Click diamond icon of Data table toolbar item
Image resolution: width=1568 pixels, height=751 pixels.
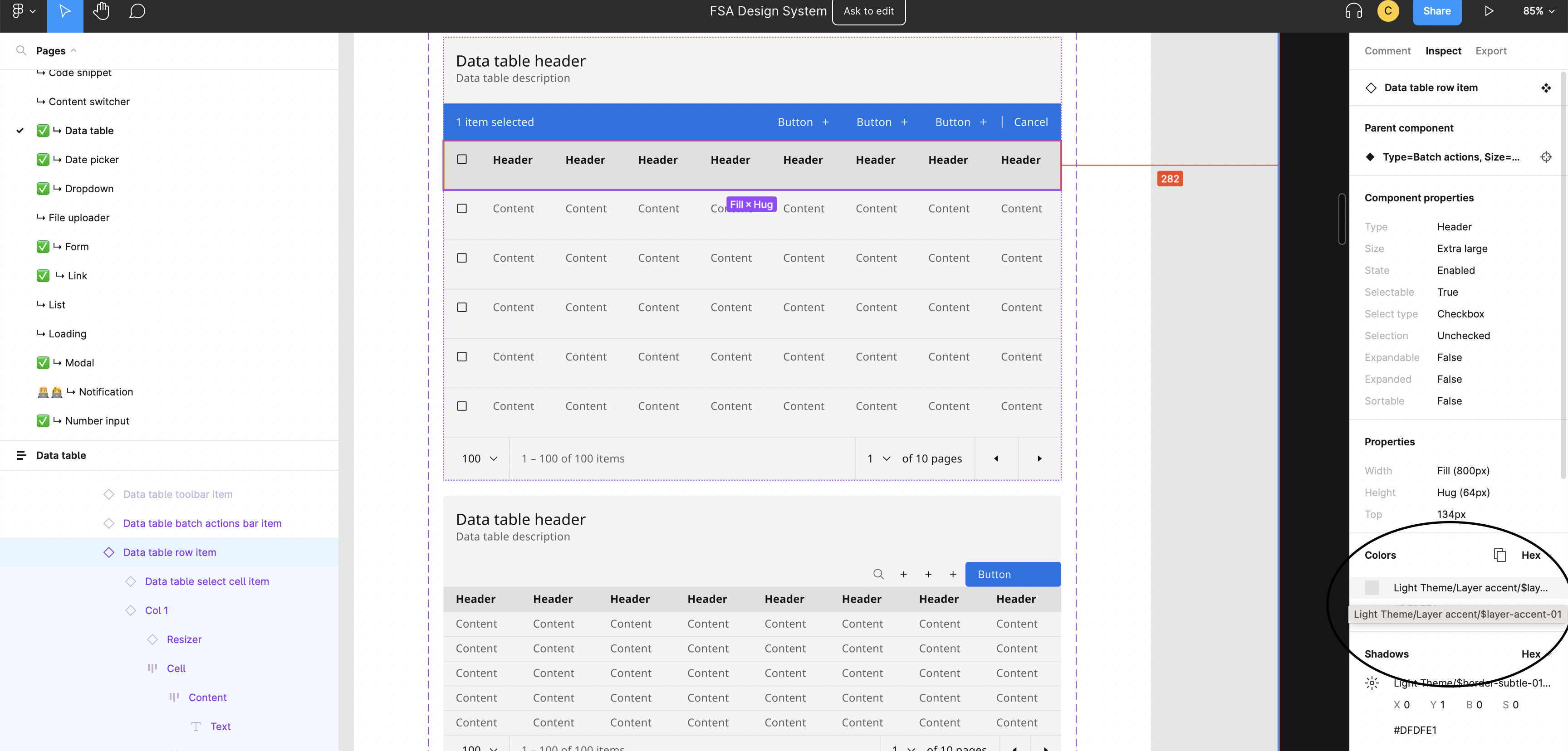[109, 494]
